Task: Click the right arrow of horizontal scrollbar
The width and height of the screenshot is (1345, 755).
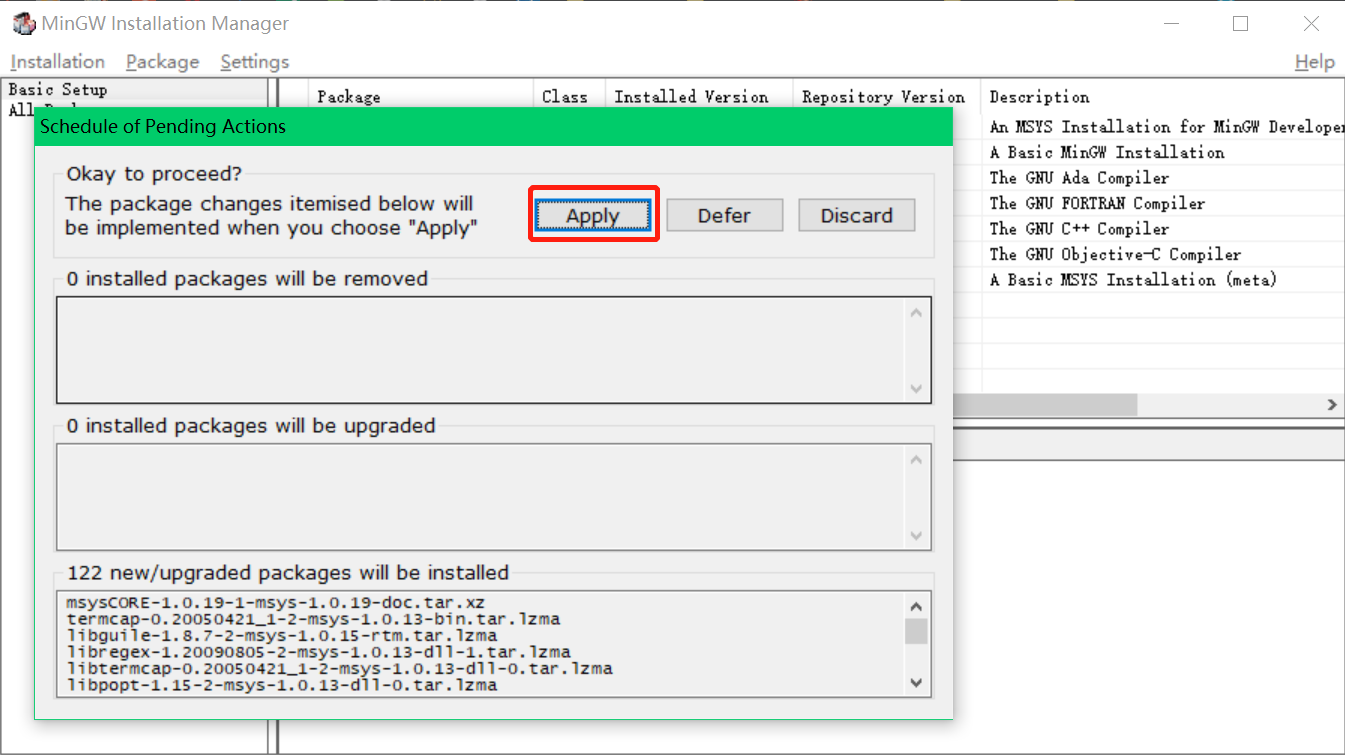Action: pyautogui.click(x=1333, y=404)
